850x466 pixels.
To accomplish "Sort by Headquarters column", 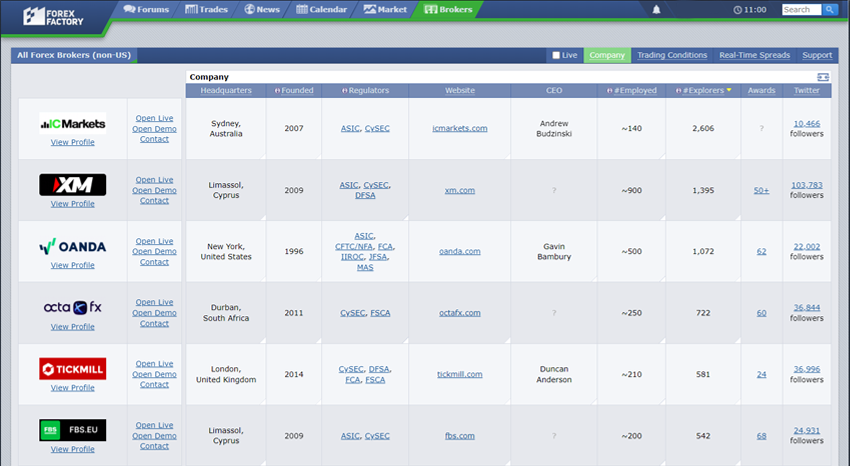I will point(226,90).
